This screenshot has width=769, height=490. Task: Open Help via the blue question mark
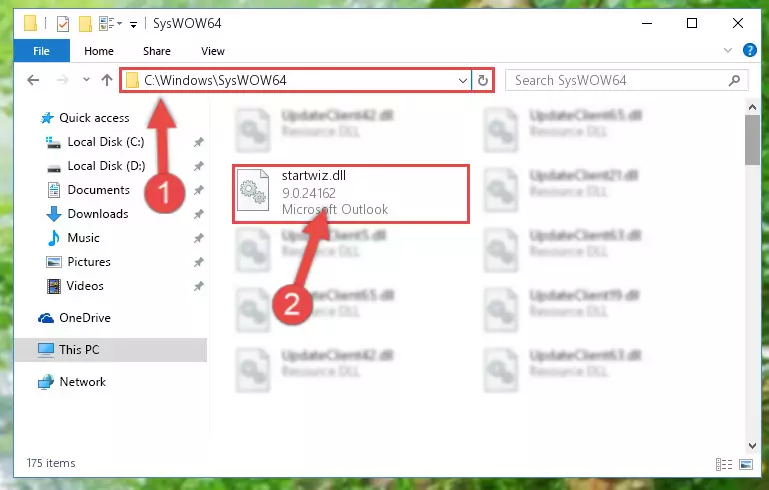tap(749, 50)
